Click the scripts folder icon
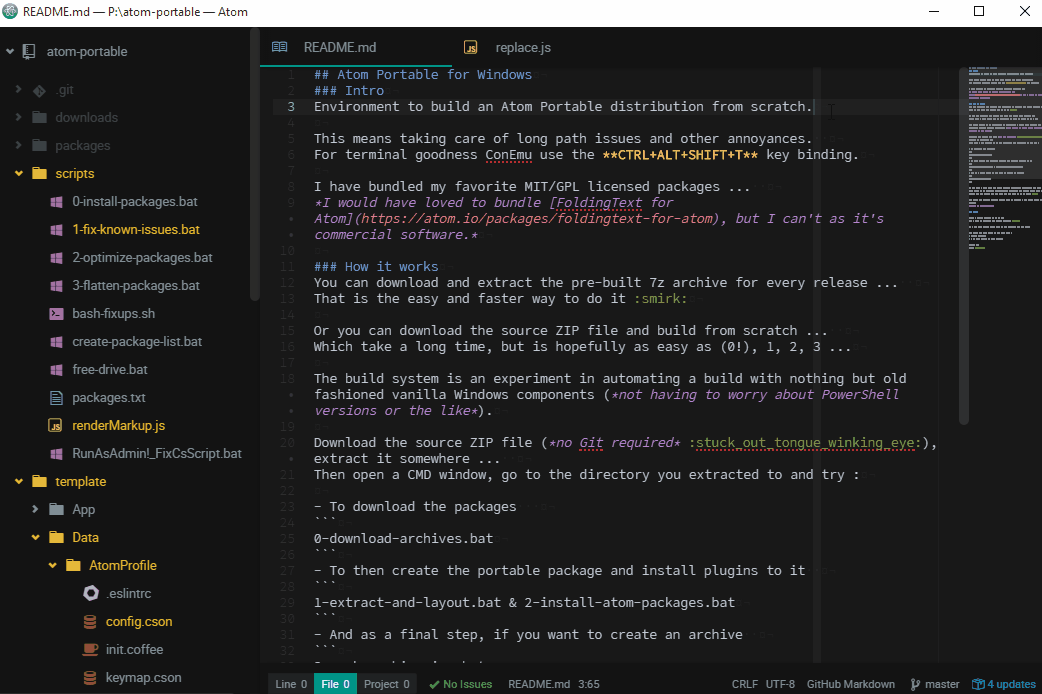This screenshot has width=1042, height=694. pos(39,174)
